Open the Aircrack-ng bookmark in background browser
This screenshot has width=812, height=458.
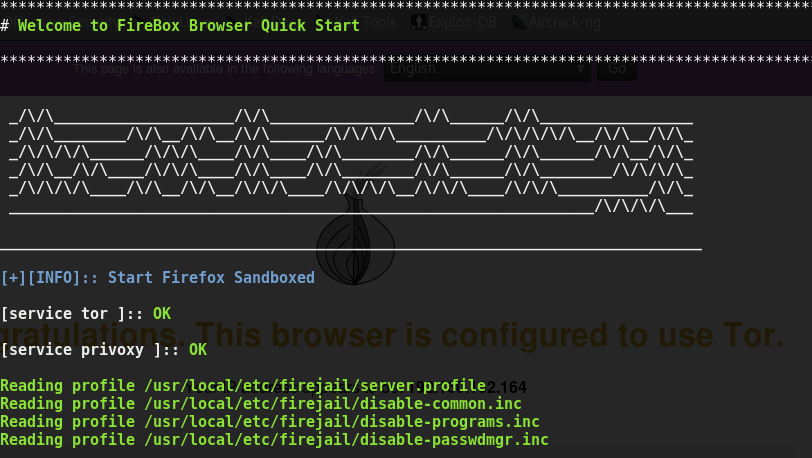557,22
